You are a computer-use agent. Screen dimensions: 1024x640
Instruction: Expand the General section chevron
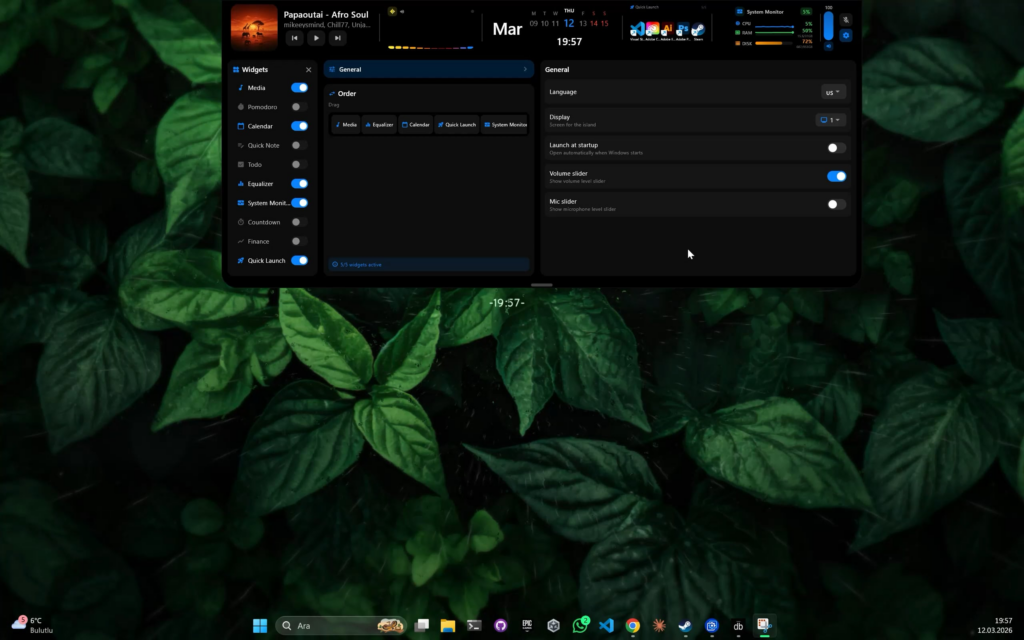525,69
